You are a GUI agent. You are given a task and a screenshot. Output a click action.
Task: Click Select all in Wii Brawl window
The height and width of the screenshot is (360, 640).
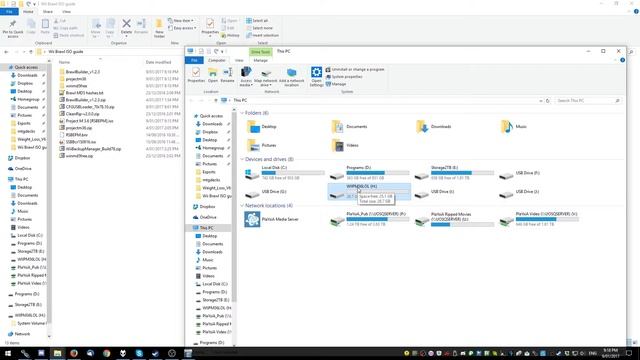point(257,20)
